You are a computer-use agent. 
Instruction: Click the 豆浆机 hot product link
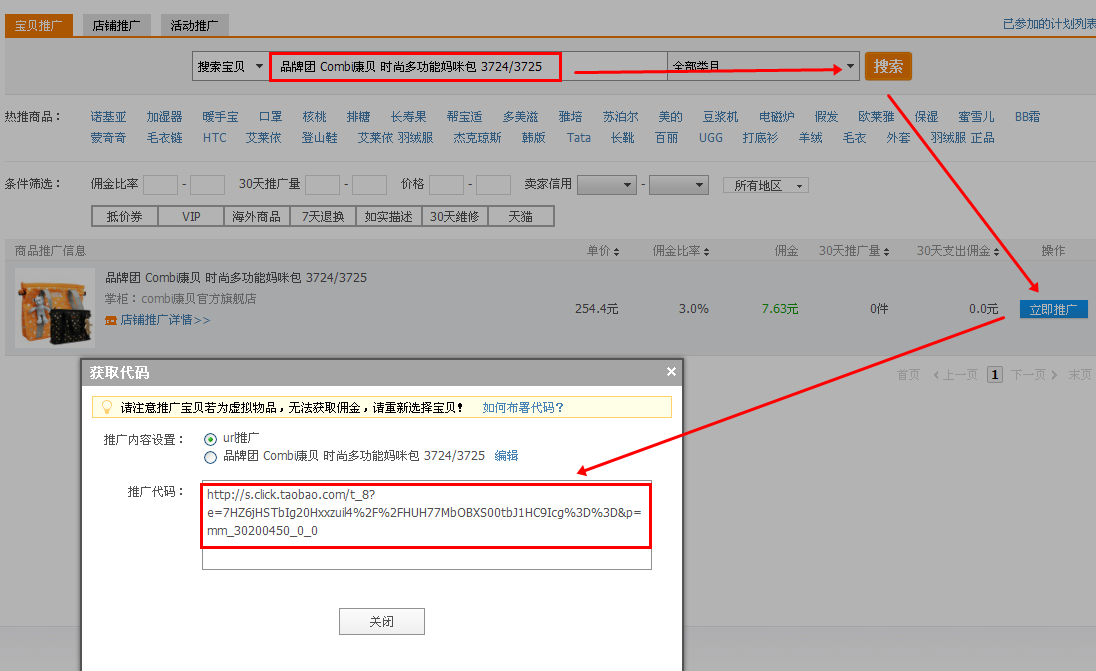click(721, 117)
